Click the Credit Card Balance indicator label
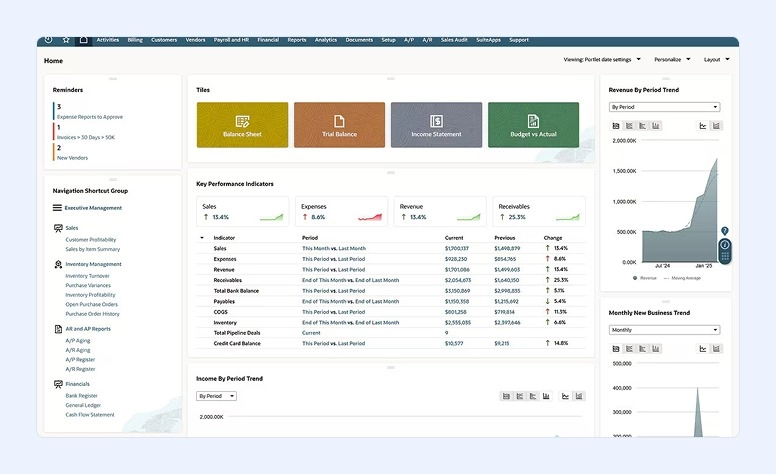 [237, 343]
